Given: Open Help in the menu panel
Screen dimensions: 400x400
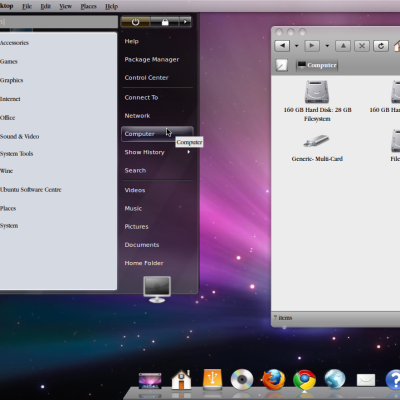Looking at the screenshot, I should [x=131, y=41].
